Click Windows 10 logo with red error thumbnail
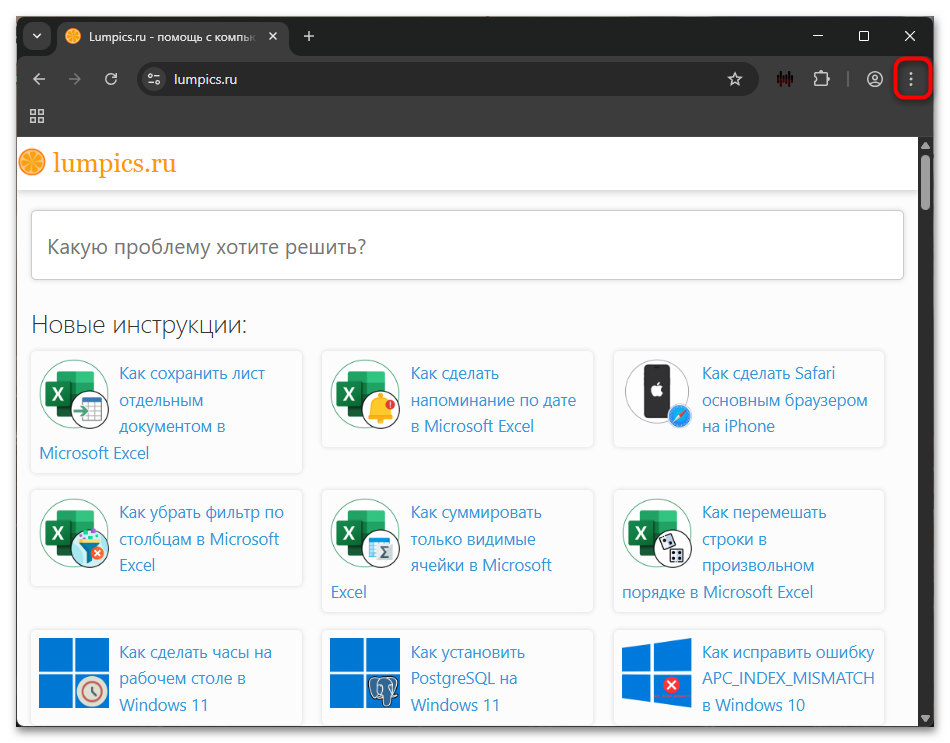The height and width of the screenshot is (743, 950). coord(657,673)
